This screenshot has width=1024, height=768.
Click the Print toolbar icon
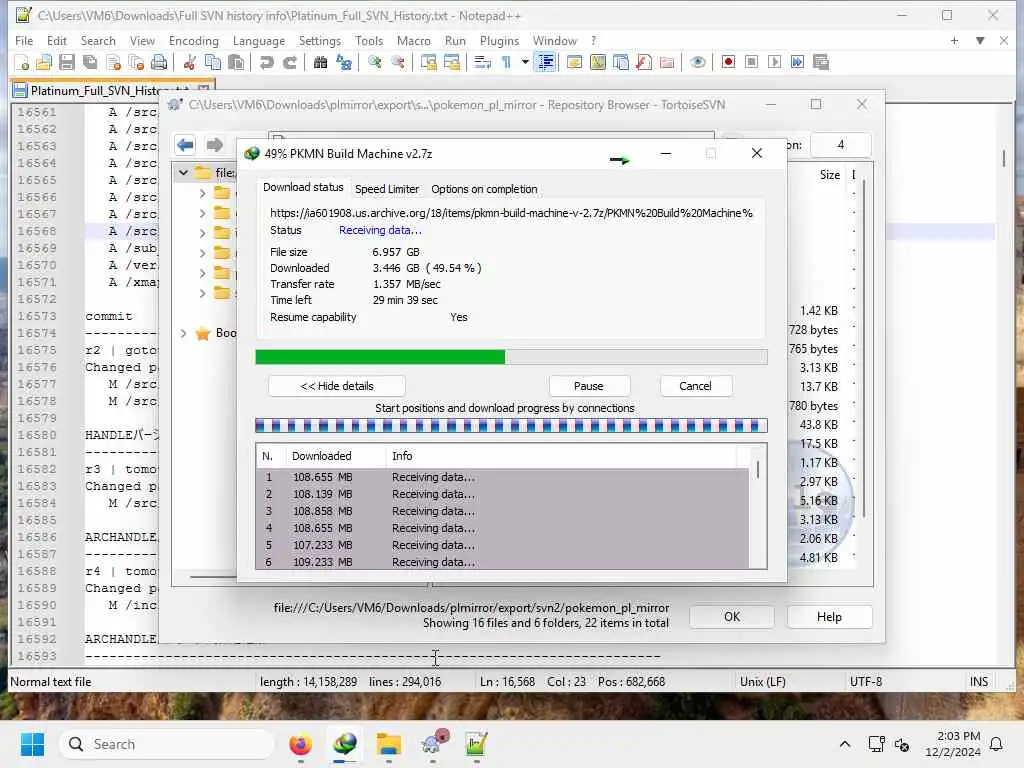click(x=159, y=63)
